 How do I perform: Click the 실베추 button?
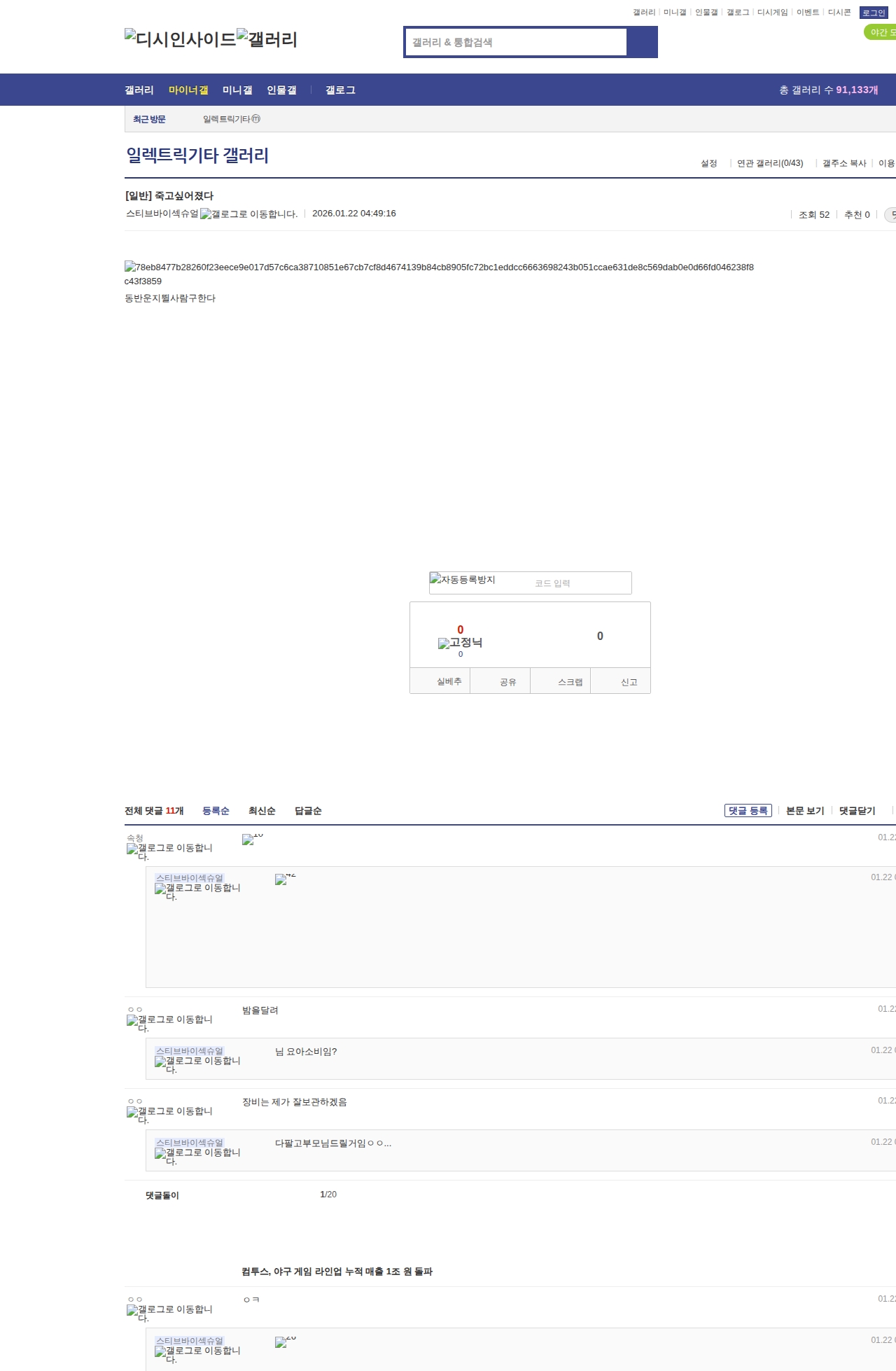pyautogui.click(x=440, y=681)
